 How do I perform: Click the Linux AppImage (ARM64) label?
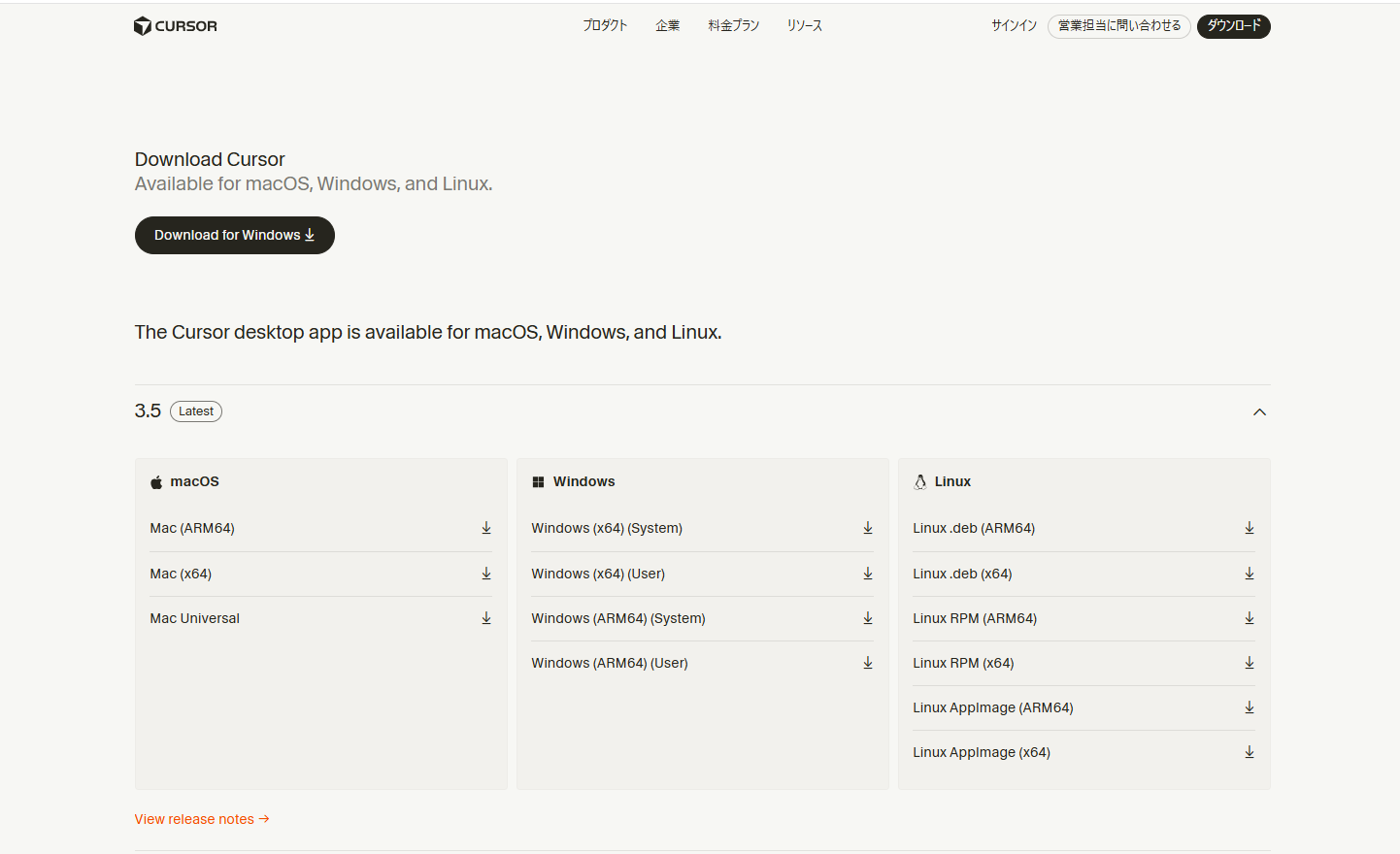pyautogui.click(x=993, y=707)
